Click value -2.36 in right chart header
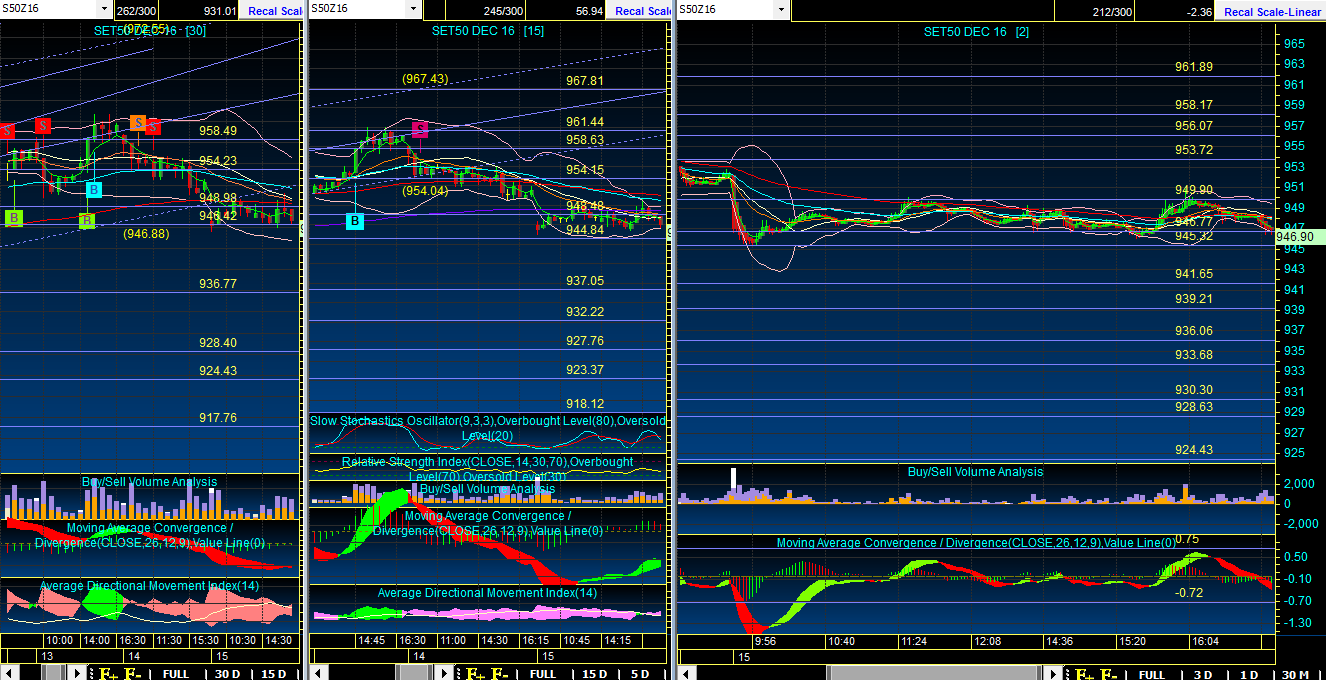The image size is (1326, 680). point(1199,11)
